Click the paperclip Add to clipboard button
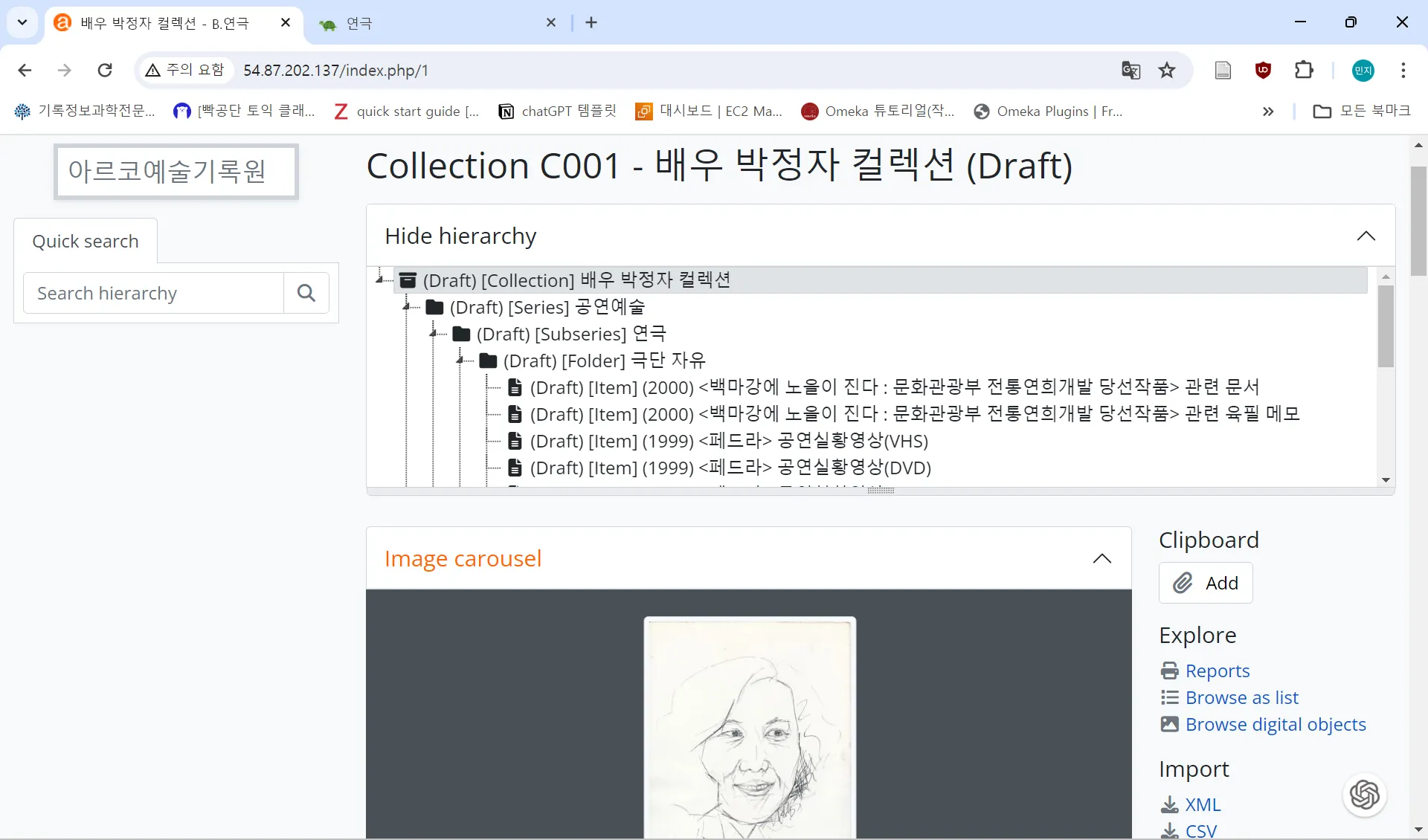The image size is (1428, 840). pyautogui.click(x=1205, y=583)
